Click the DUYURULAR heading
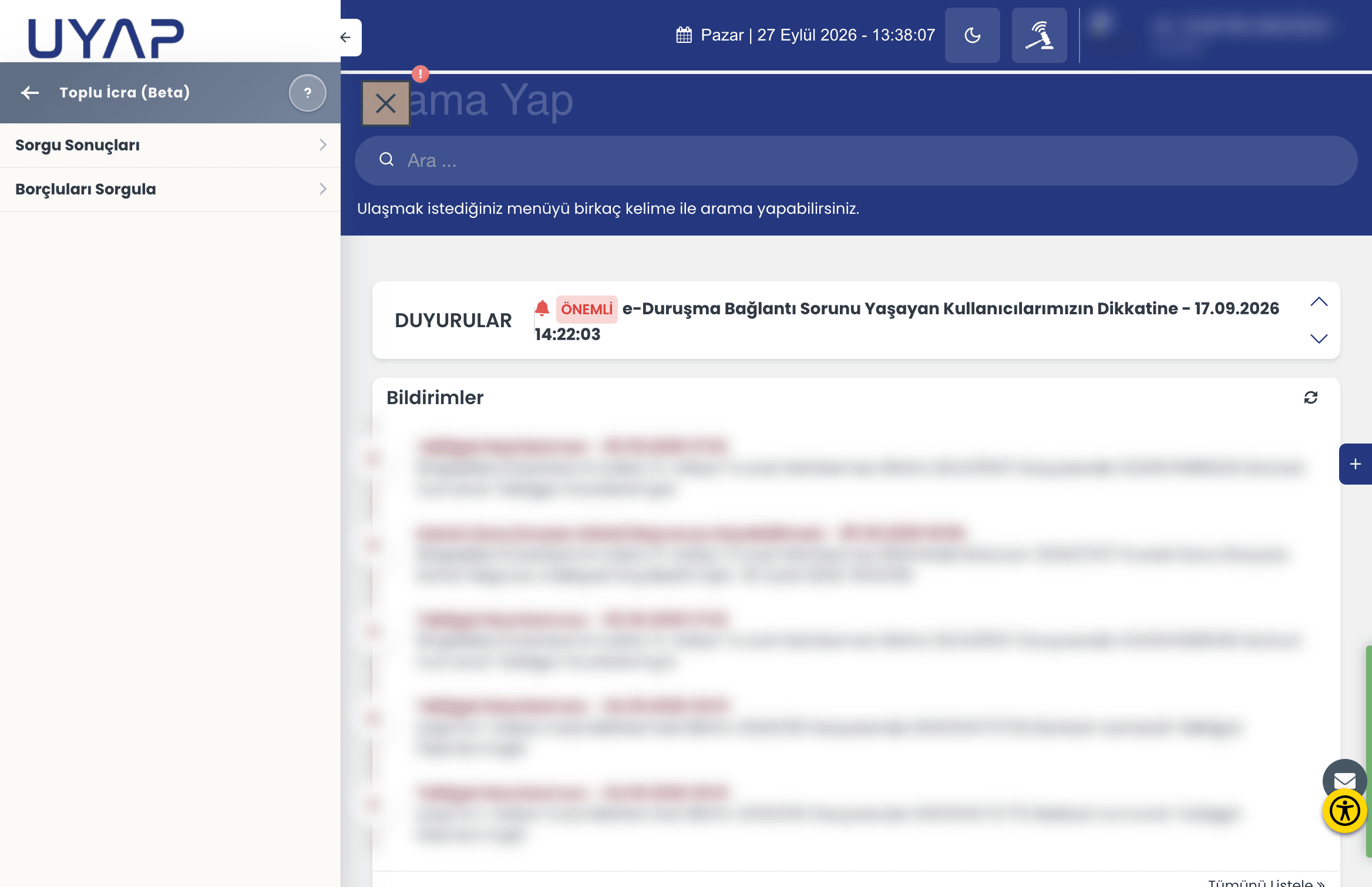 (453, 321)
